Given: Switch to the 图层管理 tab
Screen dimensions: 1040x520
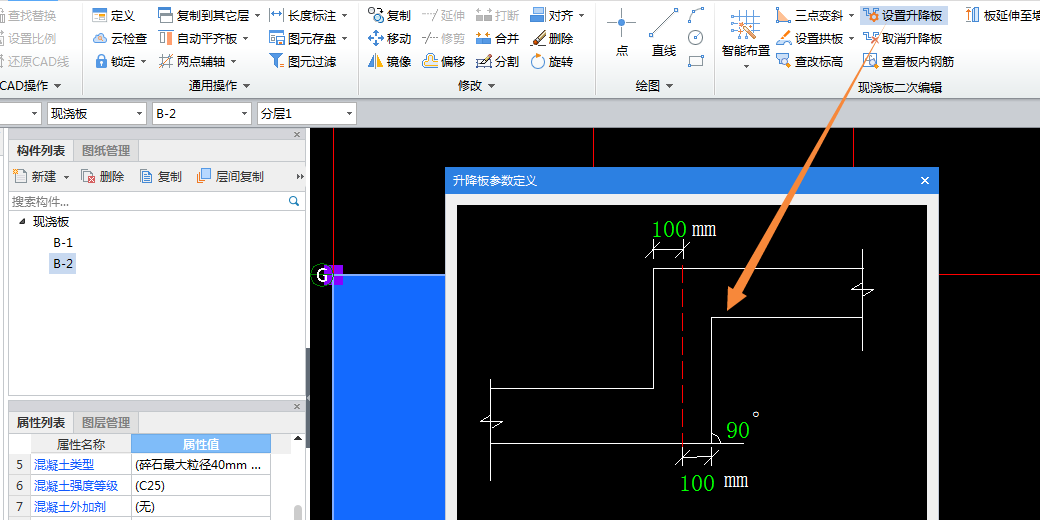Looking at the screenshot, I should (x=105, y=422).
